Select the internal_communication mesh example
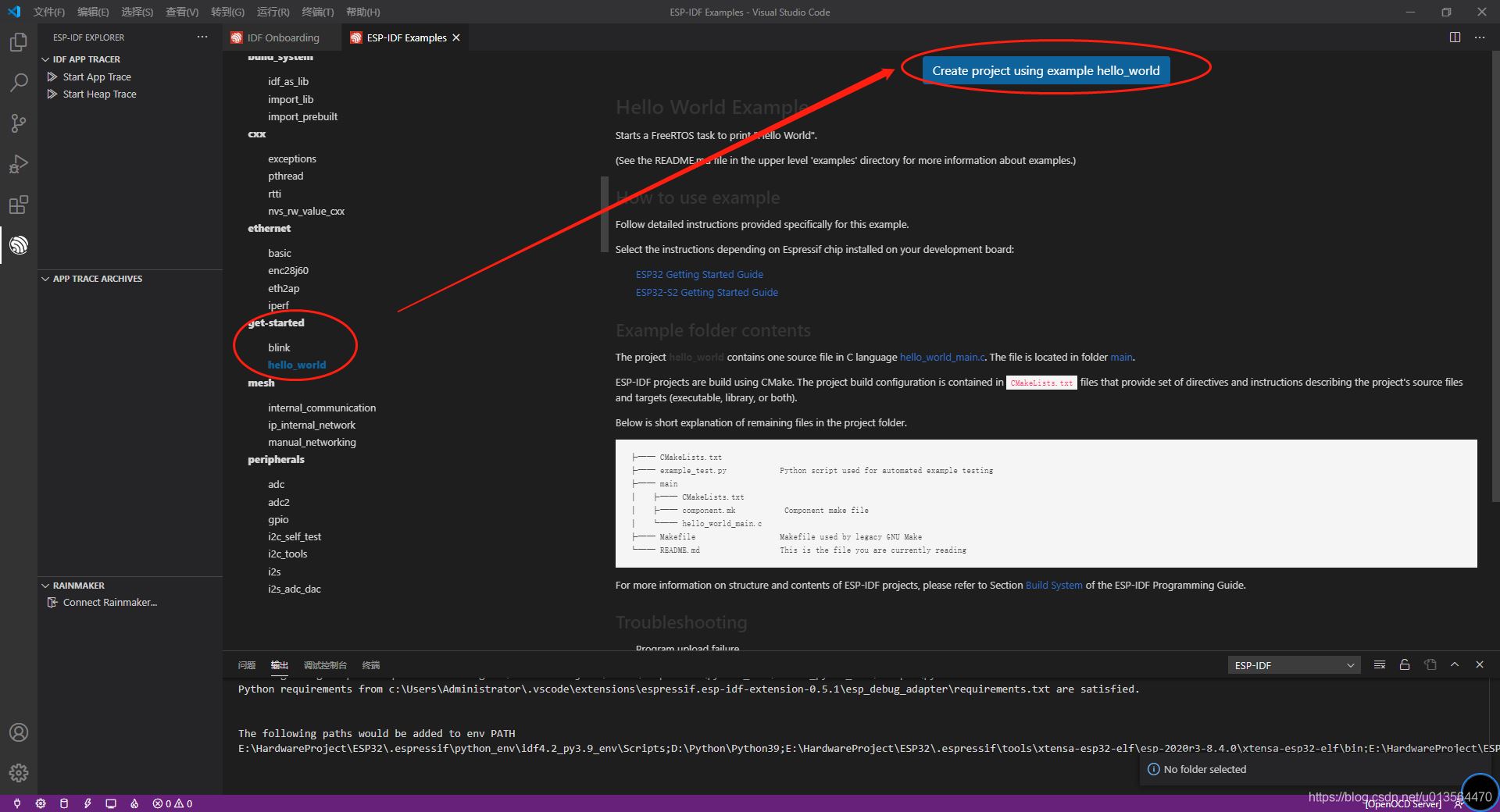Viewport: 1500px width, 812px height. pyautogui.click(x=322, y=408)
